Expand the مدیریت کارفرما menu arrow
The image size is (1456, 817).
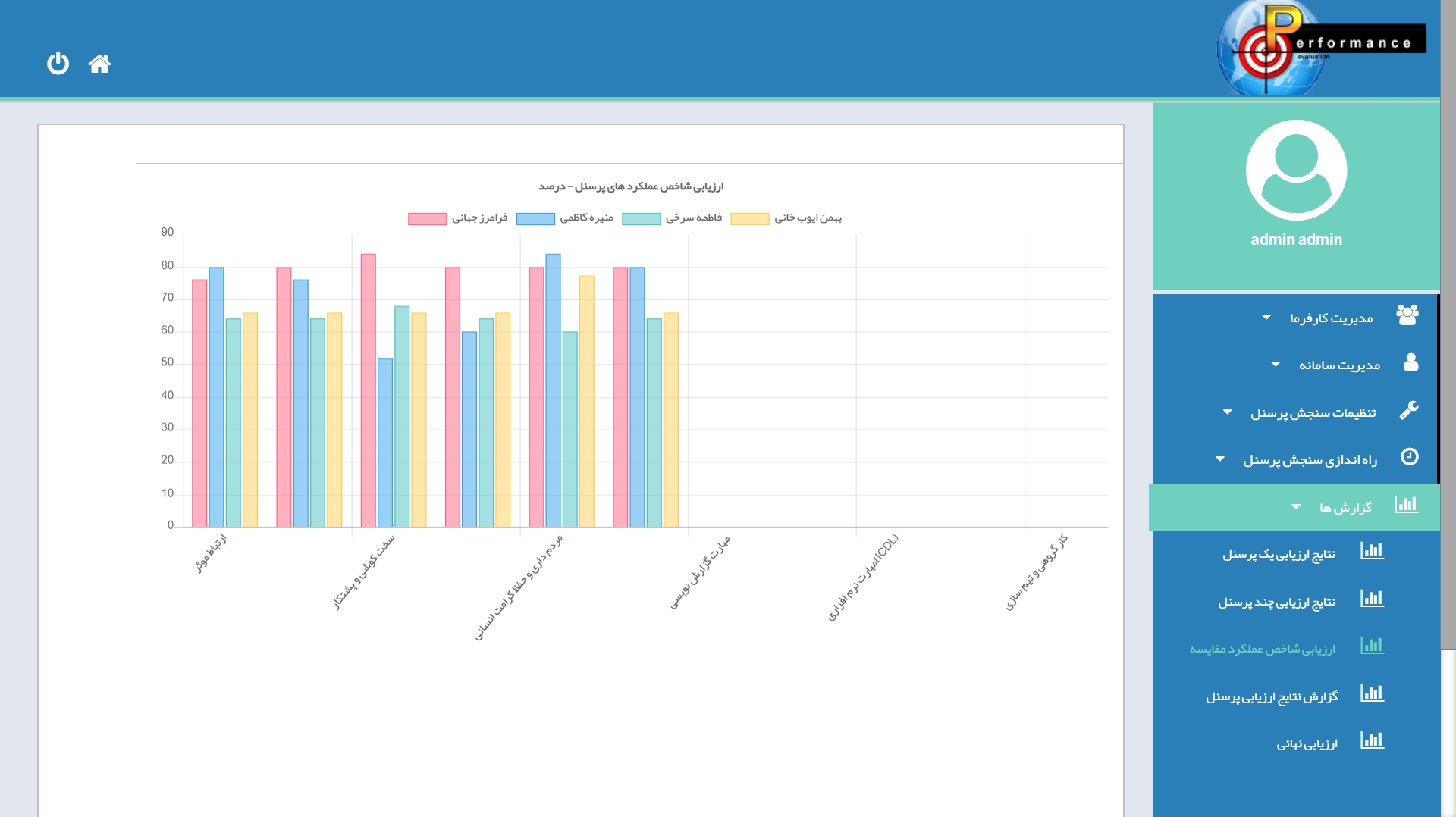coord(1266,318)
